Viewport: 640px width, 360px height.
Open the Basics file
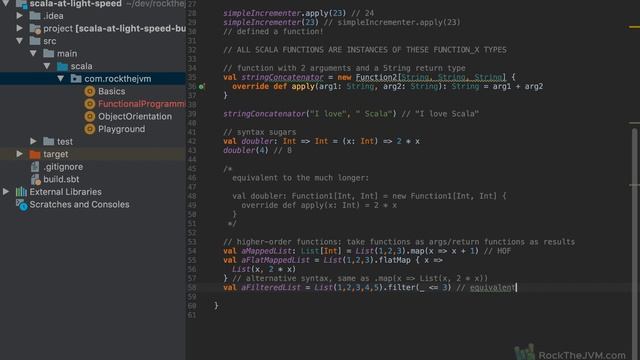111,91
